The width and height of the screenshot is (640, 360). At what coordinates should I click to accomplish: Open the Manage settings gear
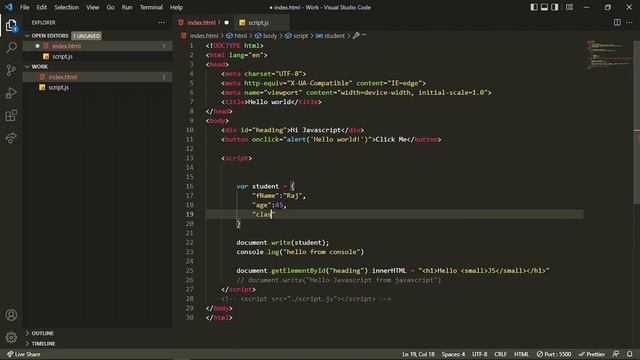[x=11, y=337]
